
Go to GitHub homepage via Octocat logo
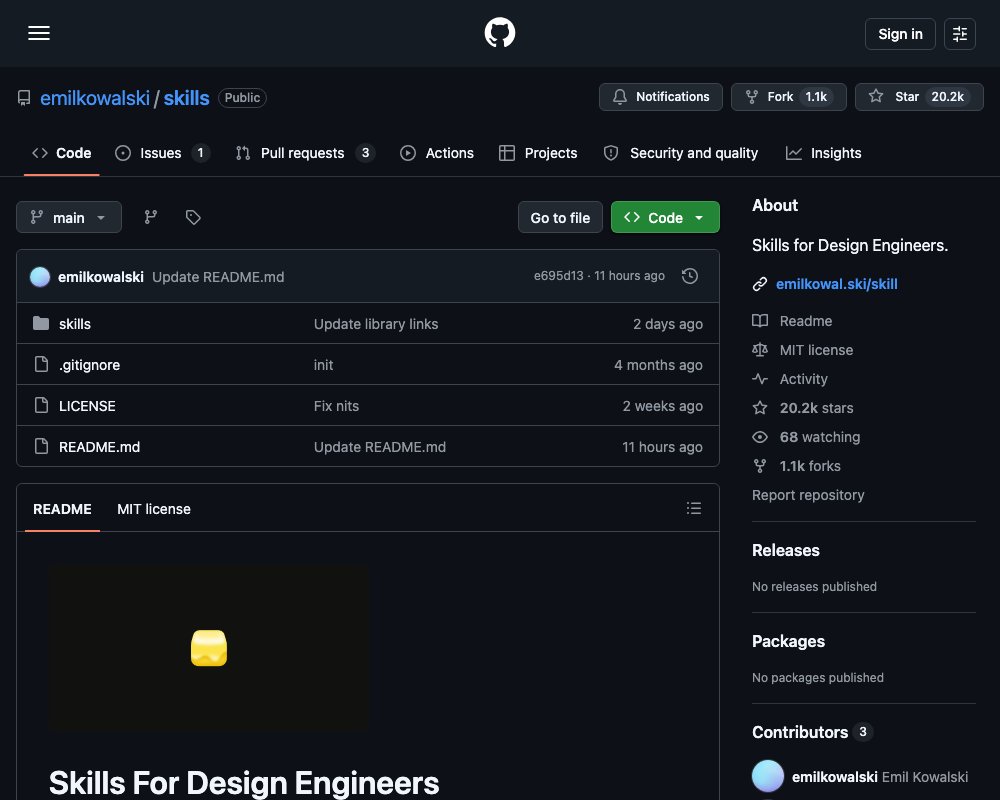tap(499, 33)
